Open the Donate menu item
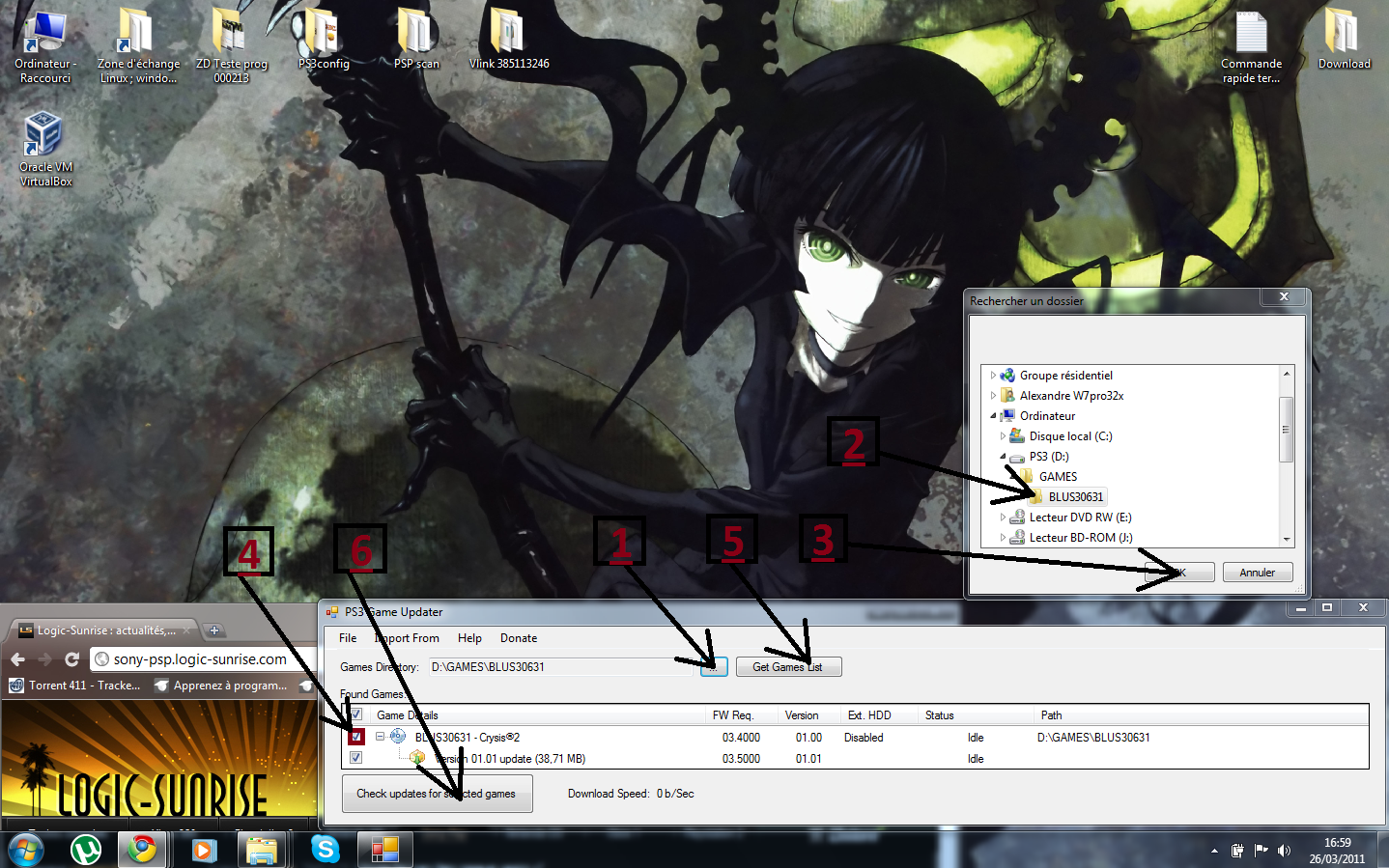This screenshot has height=868, width=1389. click(519, 638)
